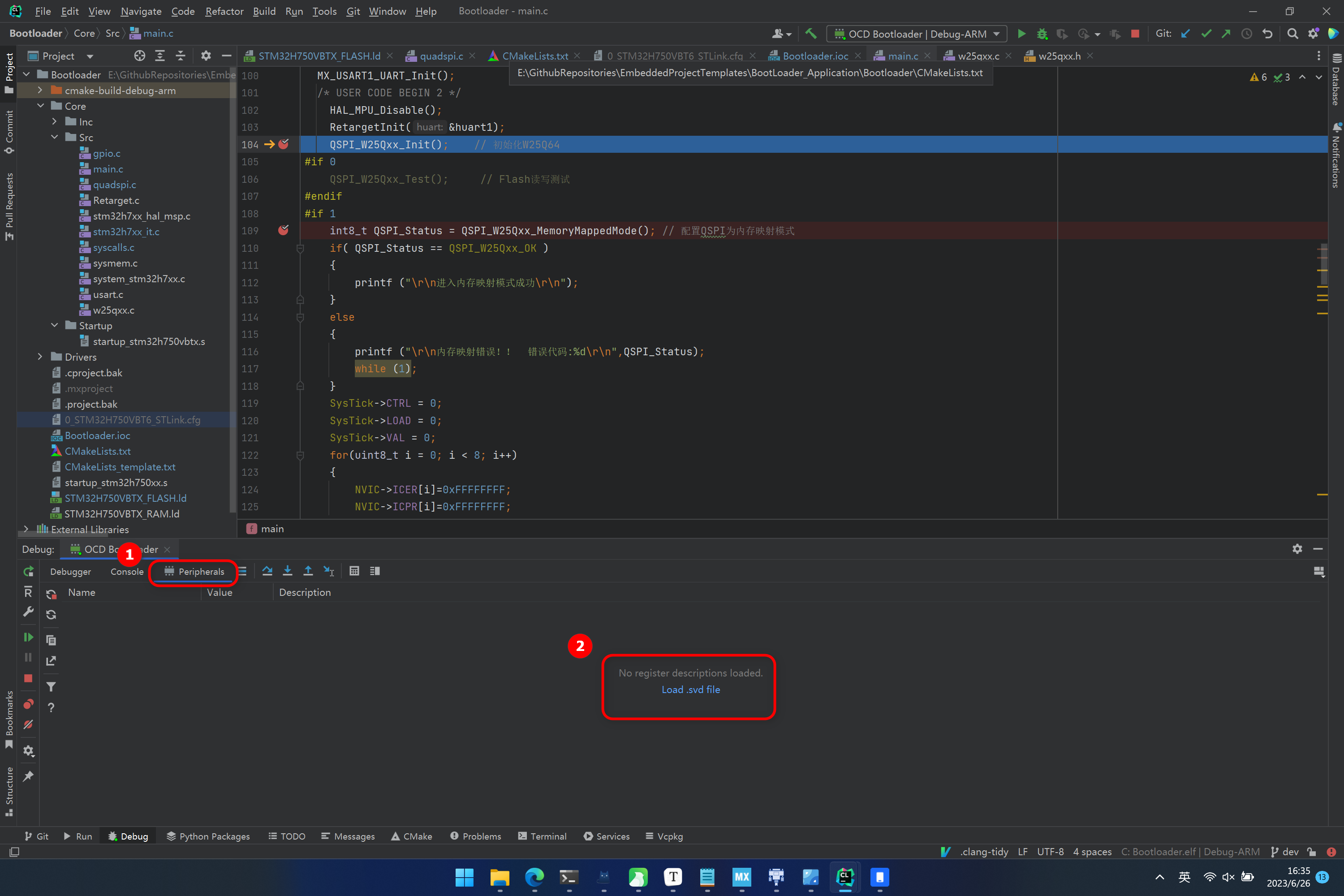This screenshot has width=1344, height=896.
Task: Open run configuration dropdown OCD Bootloader
Action: click(917, 34)
